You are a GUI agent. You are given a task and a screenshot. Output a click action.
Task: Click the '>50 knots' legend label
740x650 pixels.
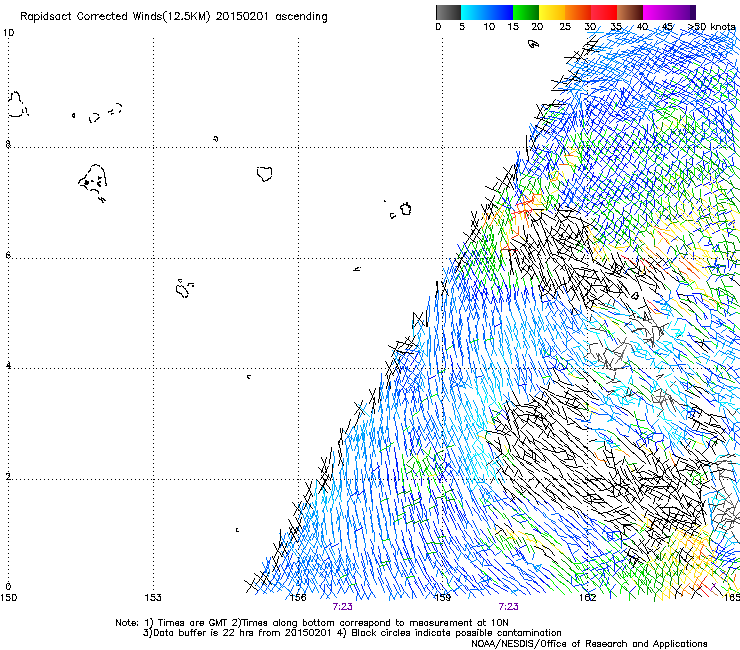pyautogui.click(x=711, y=27)
